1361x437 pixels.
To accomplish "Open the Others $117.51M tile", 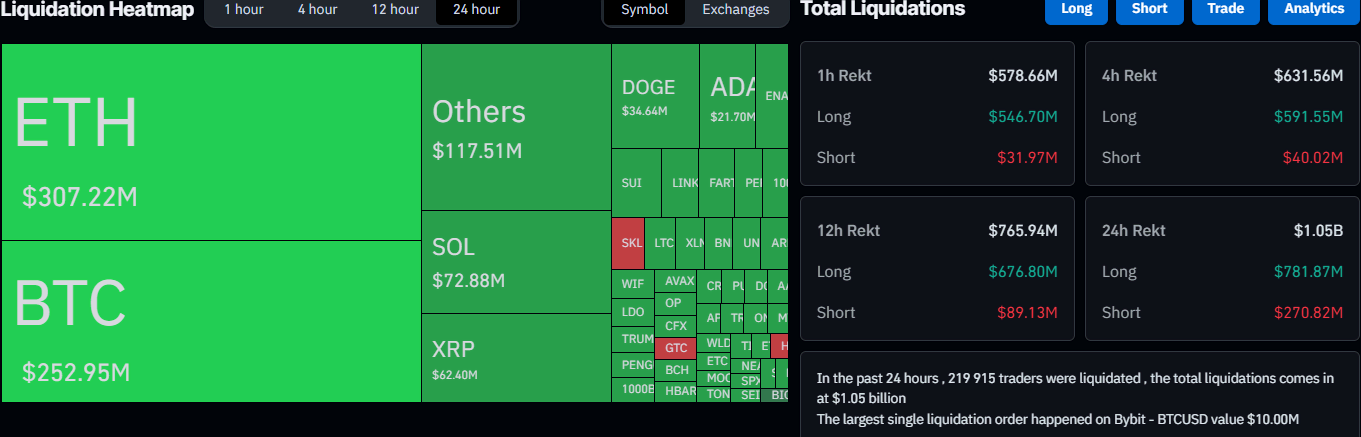I will coord(516,127).
